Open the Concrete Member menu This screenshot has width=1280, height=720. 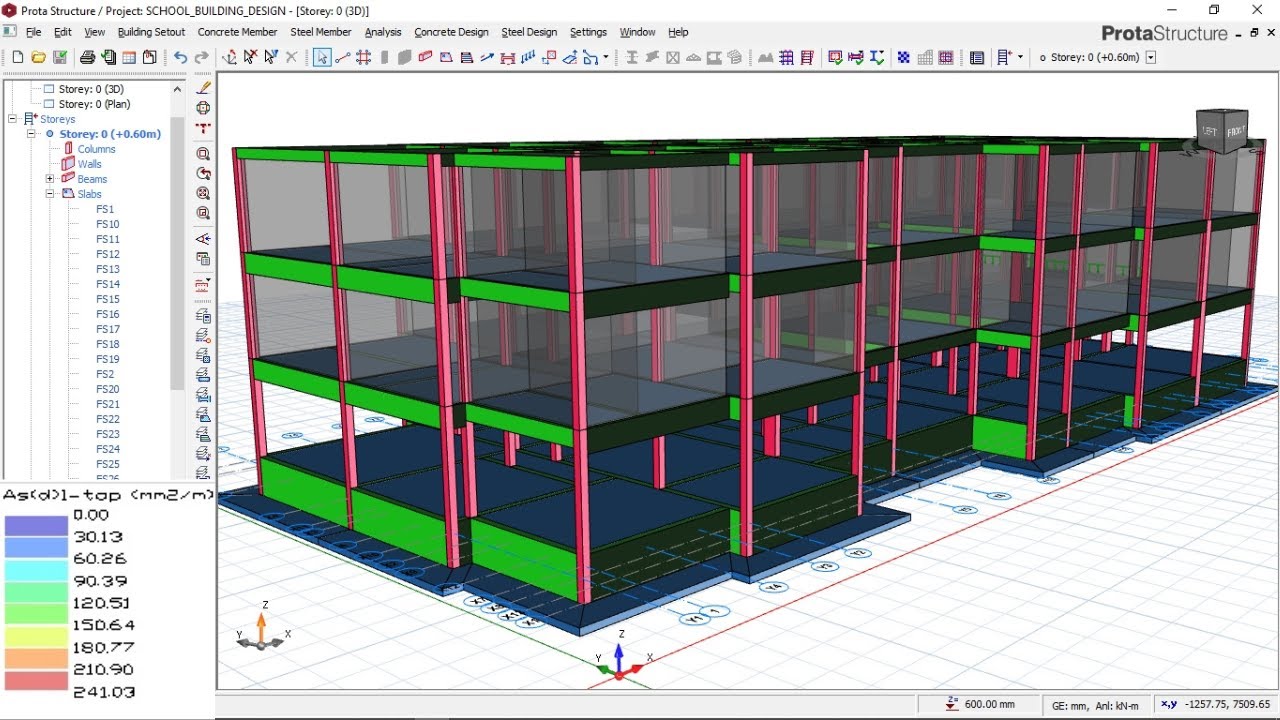click(x=237, y=32)
